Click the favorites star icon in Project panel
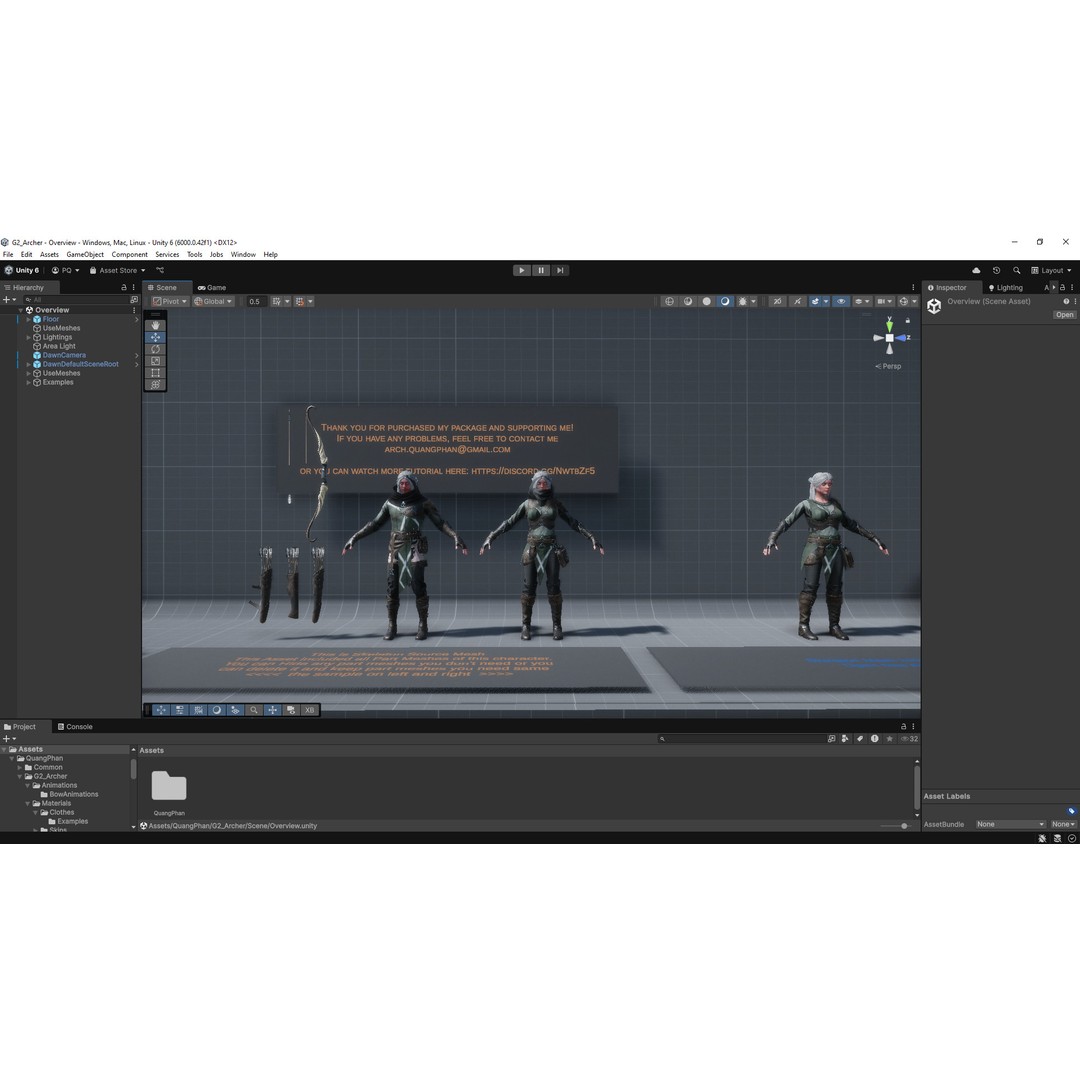This screenshot has width=1080, height=1080. pos(889,738)
